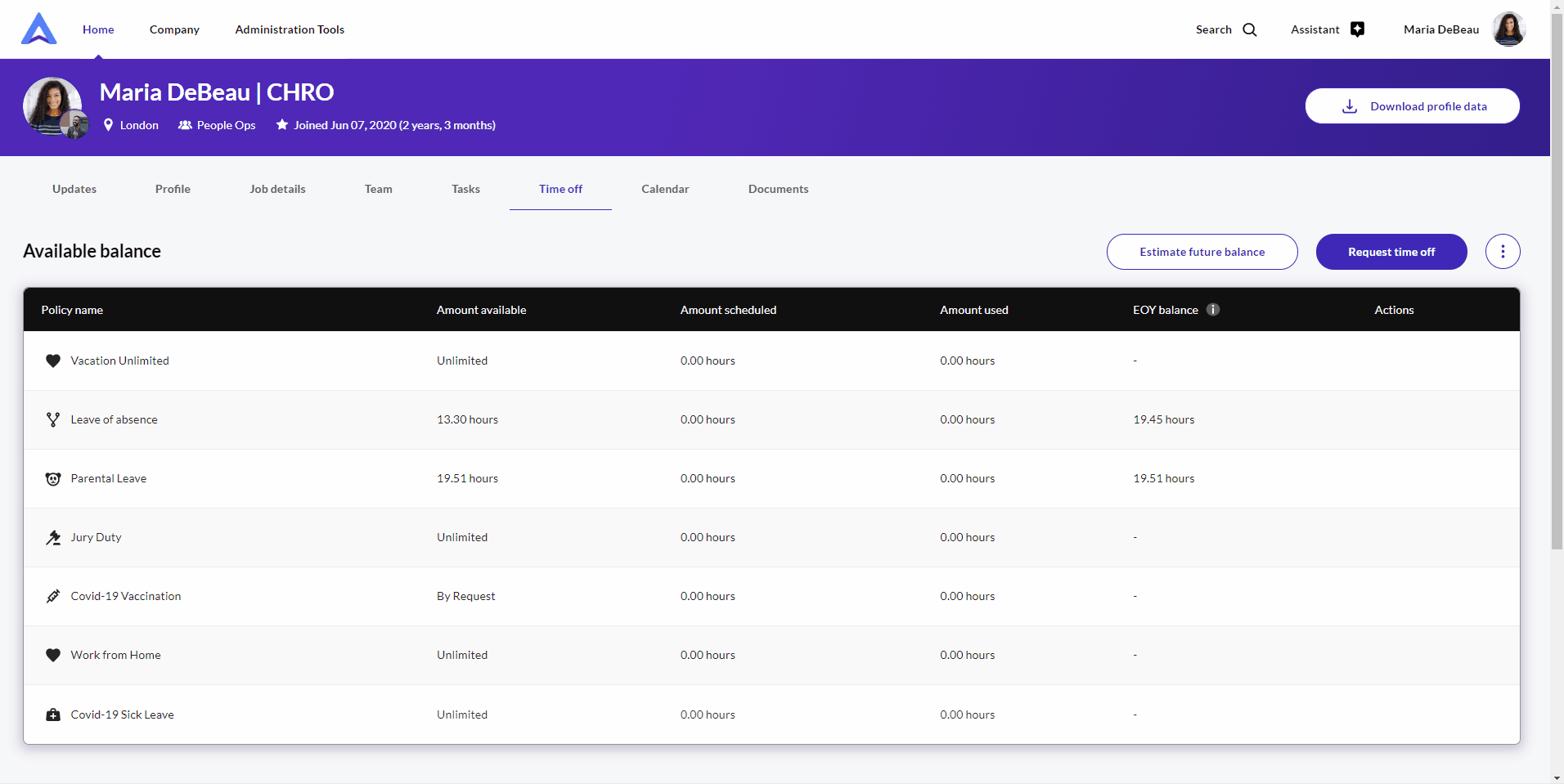The height and width of the screenshot is (784, 1564).
Task: Click the Jury Duty gavel icon
Action: [x=53, y=538]
